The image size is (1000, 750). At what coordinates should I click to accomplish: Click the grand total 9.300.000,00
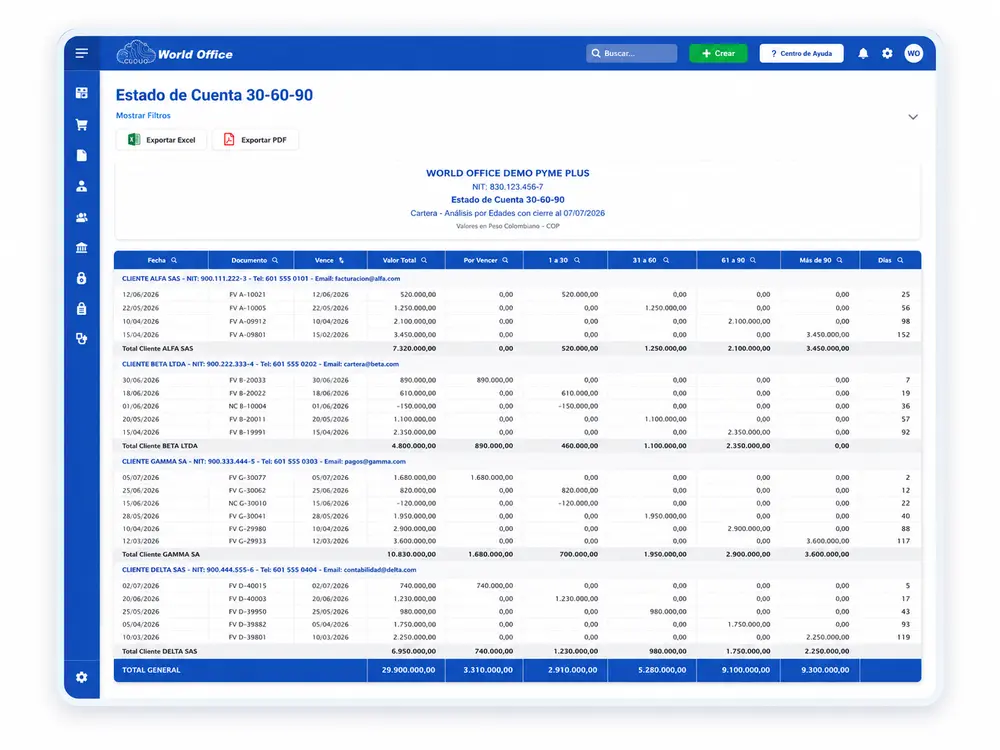pos(825,670)
